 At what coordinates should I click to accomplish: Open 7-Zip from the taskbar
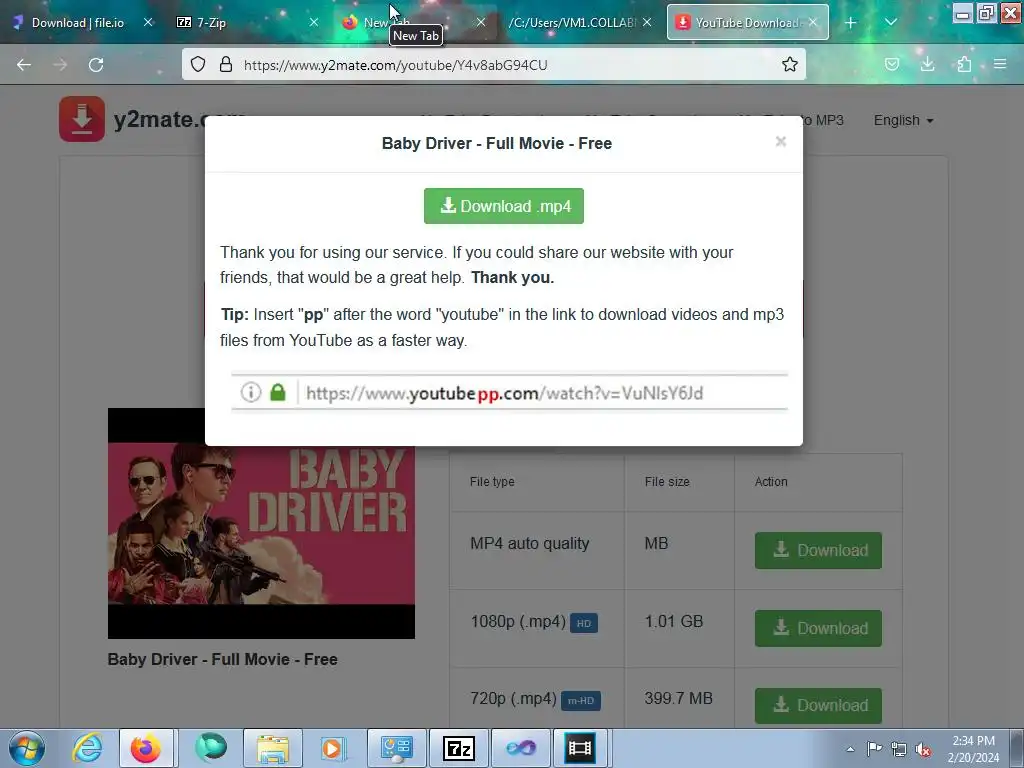pos(458,748)
